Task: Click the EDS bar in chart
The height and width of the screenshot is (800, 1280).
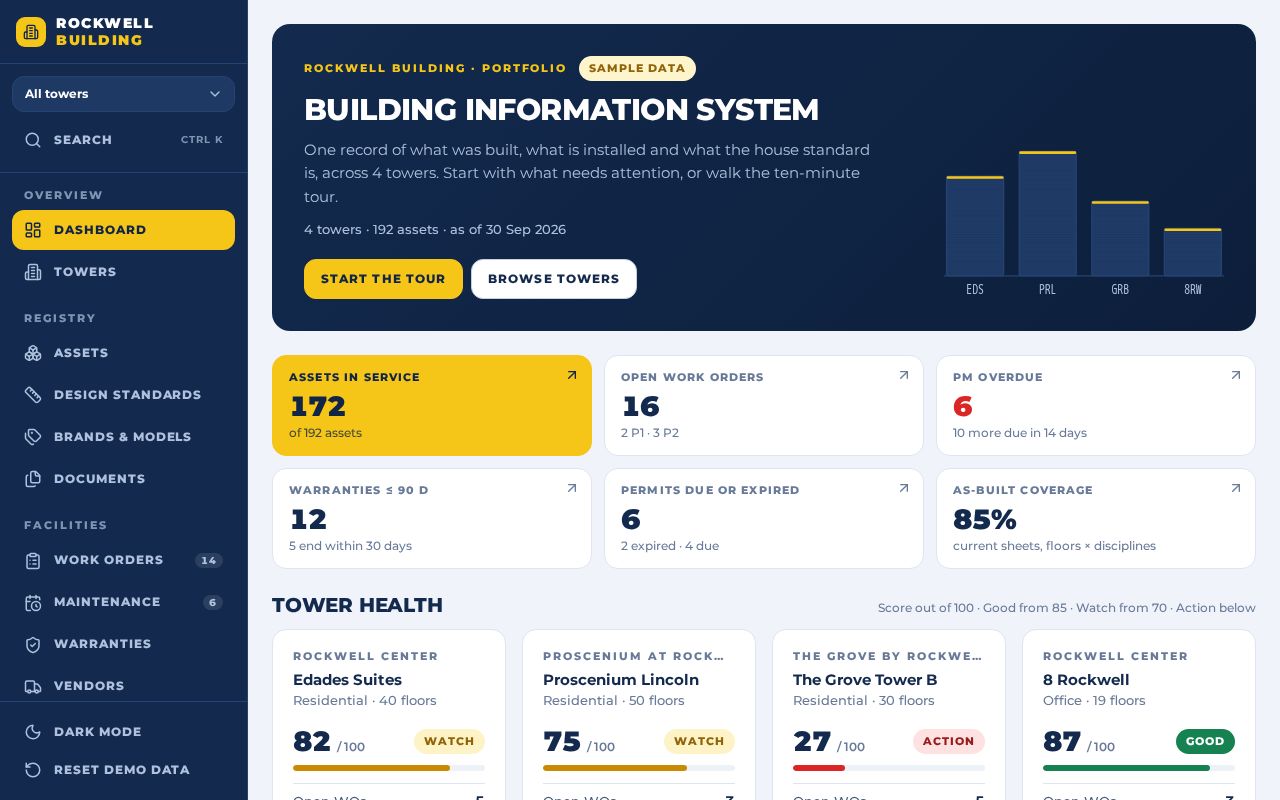Action: (975, 226)
